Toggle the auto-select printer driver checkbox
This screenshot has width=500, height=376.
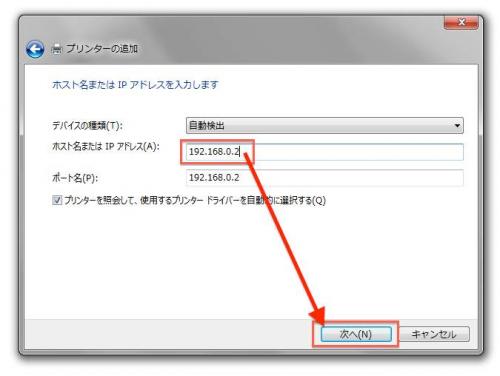click(x=57, y=200)
